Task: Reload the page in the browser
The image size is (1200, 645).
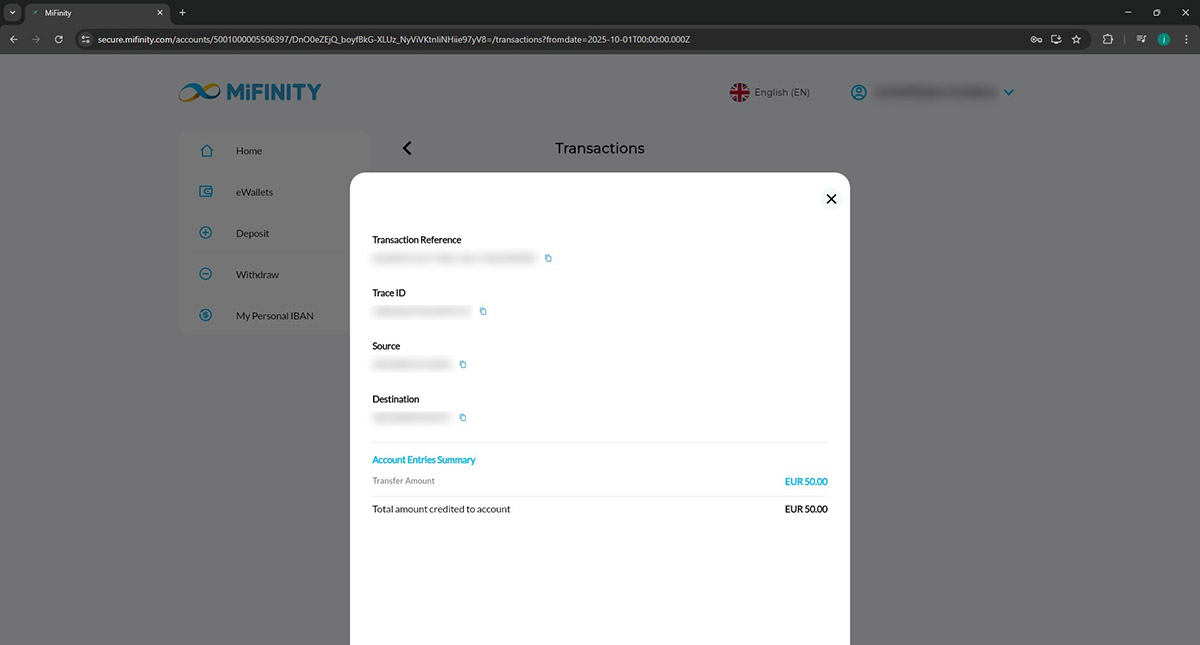Action: [59, 39]
